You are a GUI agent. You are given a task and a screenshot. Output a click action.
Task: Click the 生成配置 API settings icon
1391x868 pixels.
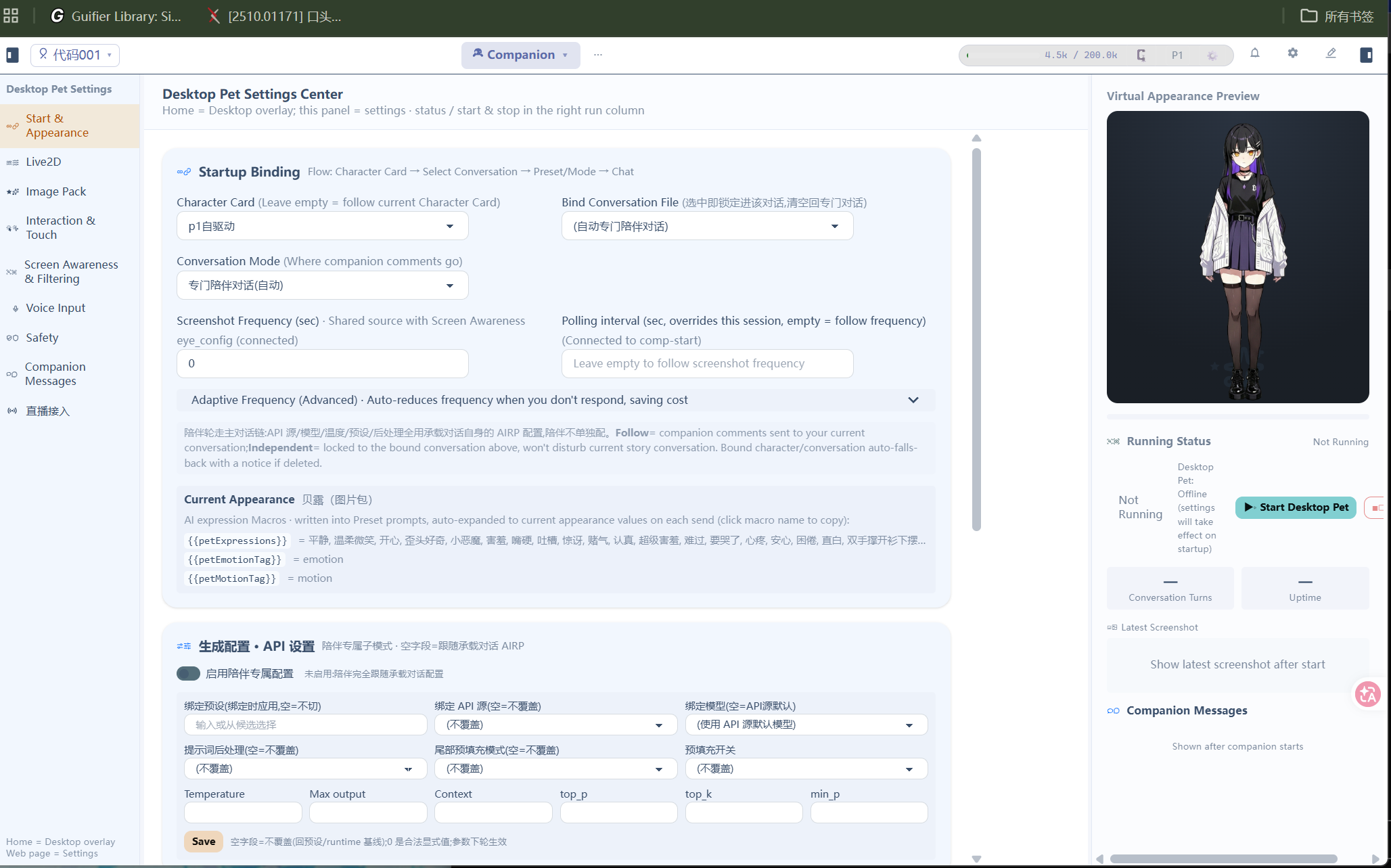184,646
